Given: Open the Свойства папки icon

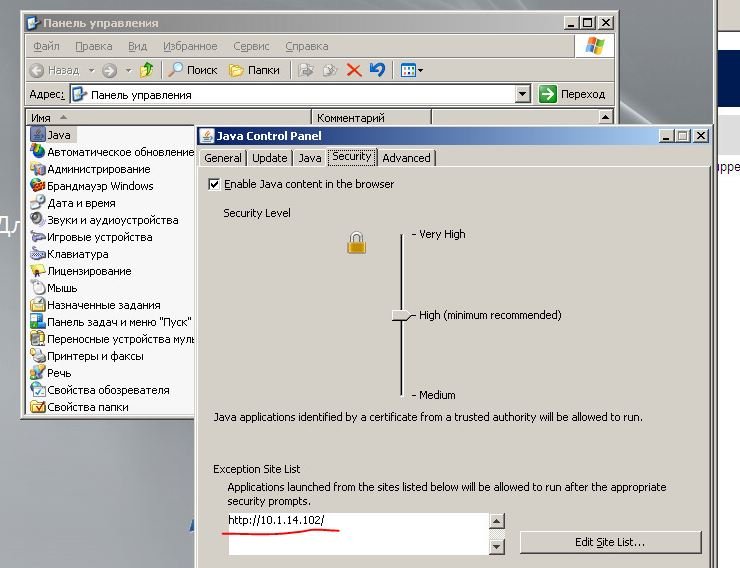Looking at the screenshot, I should coord(37,406).
